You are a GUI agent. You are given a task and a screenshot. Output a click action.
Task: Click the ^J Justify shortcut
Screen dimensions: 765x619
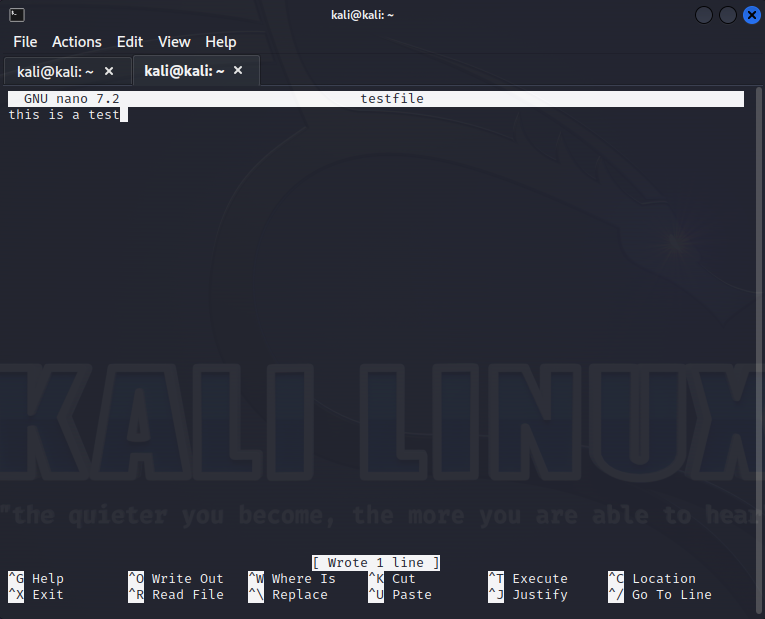click(x=528, y=595)
